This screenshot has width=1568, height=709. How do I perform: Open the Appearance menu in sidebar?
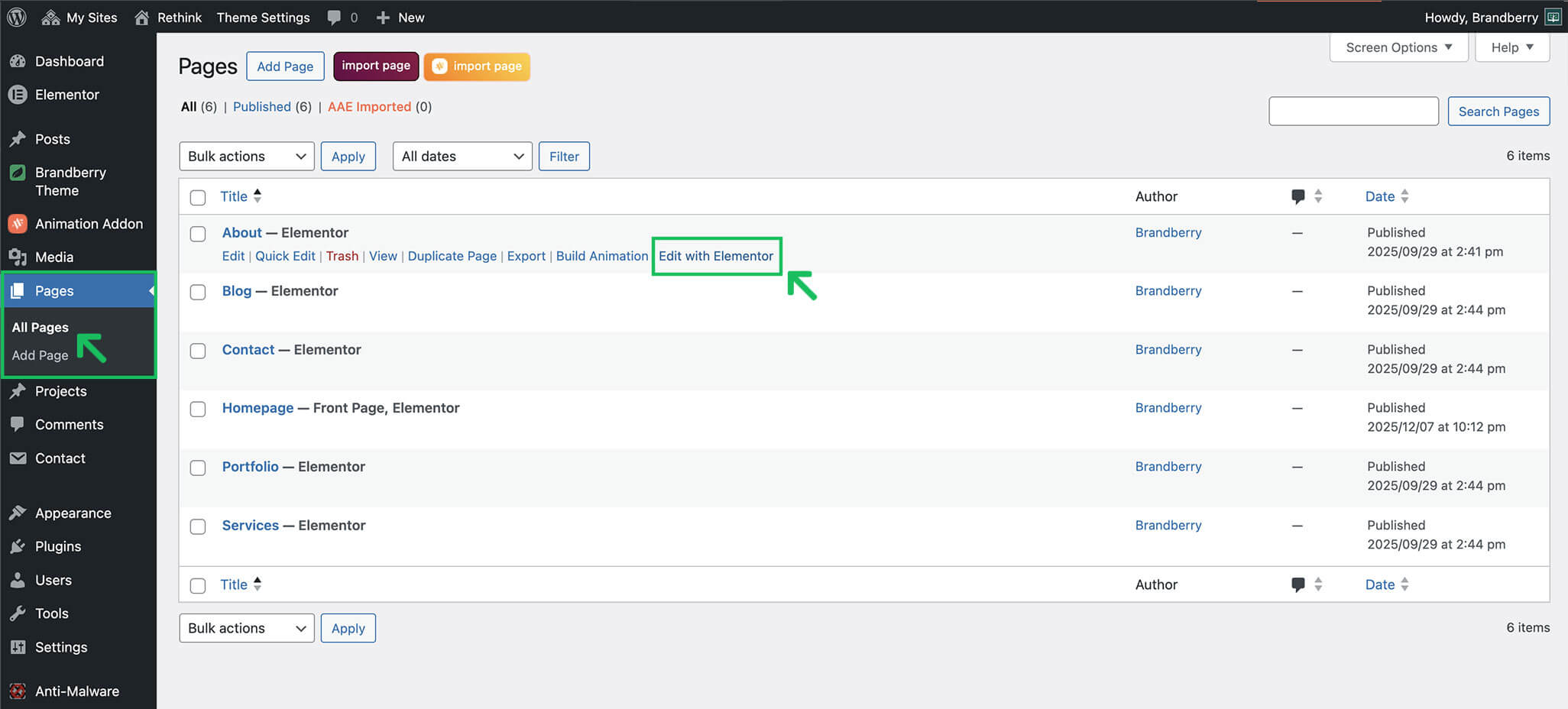(73, 513)
